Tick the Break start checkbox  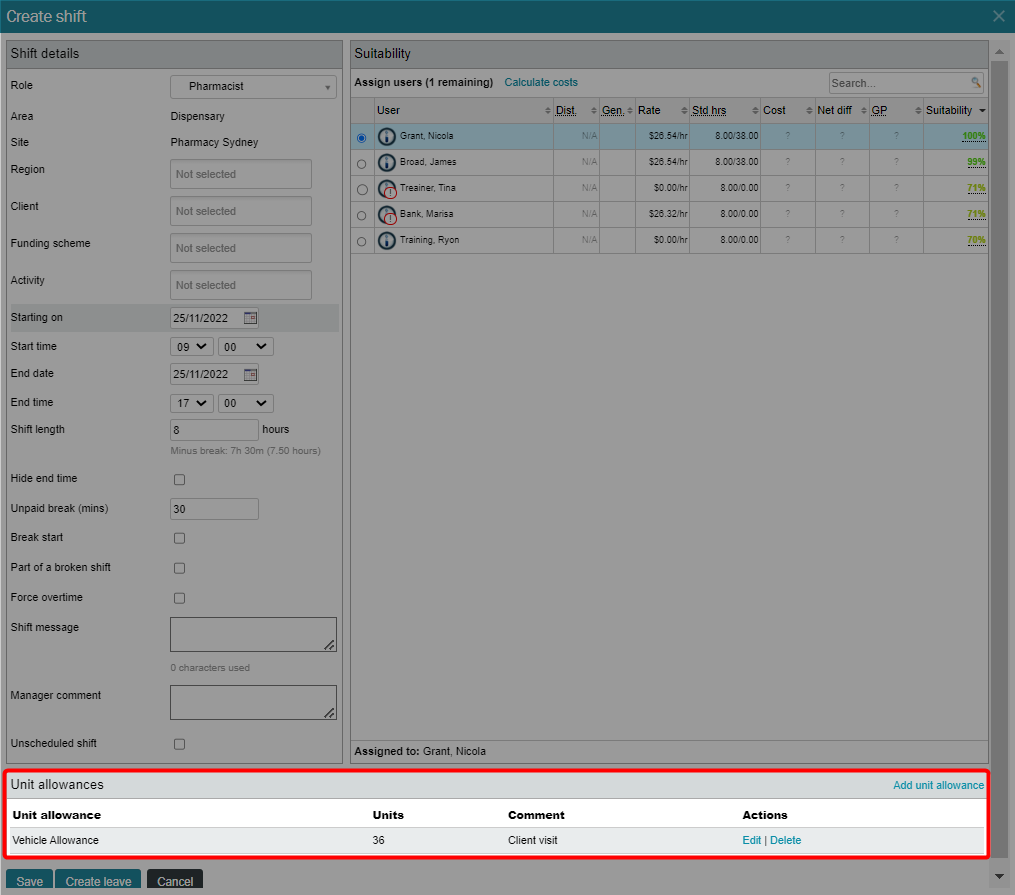pos(179,538)
